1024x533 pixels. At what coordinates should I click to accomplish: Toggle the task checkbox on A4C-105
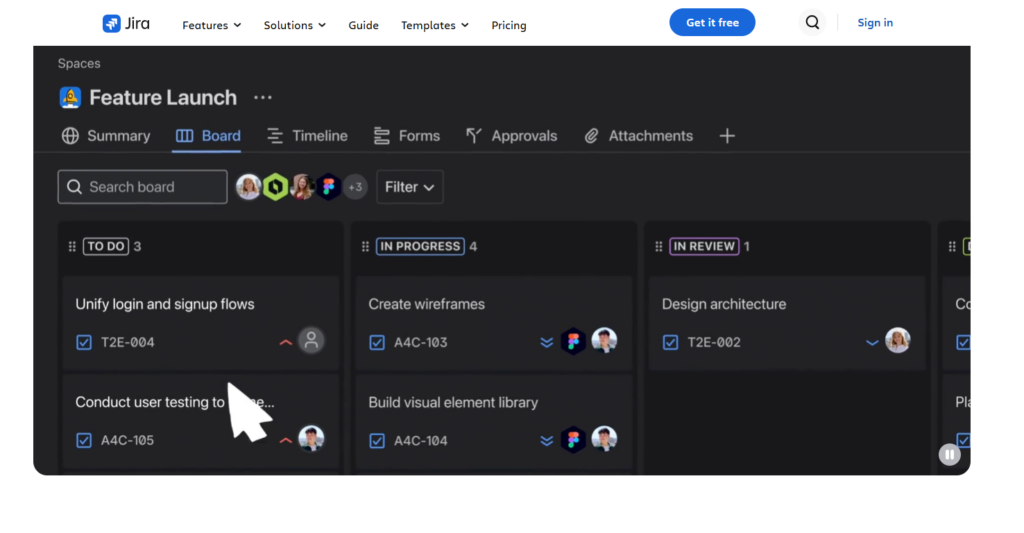(x=84, y=440)
